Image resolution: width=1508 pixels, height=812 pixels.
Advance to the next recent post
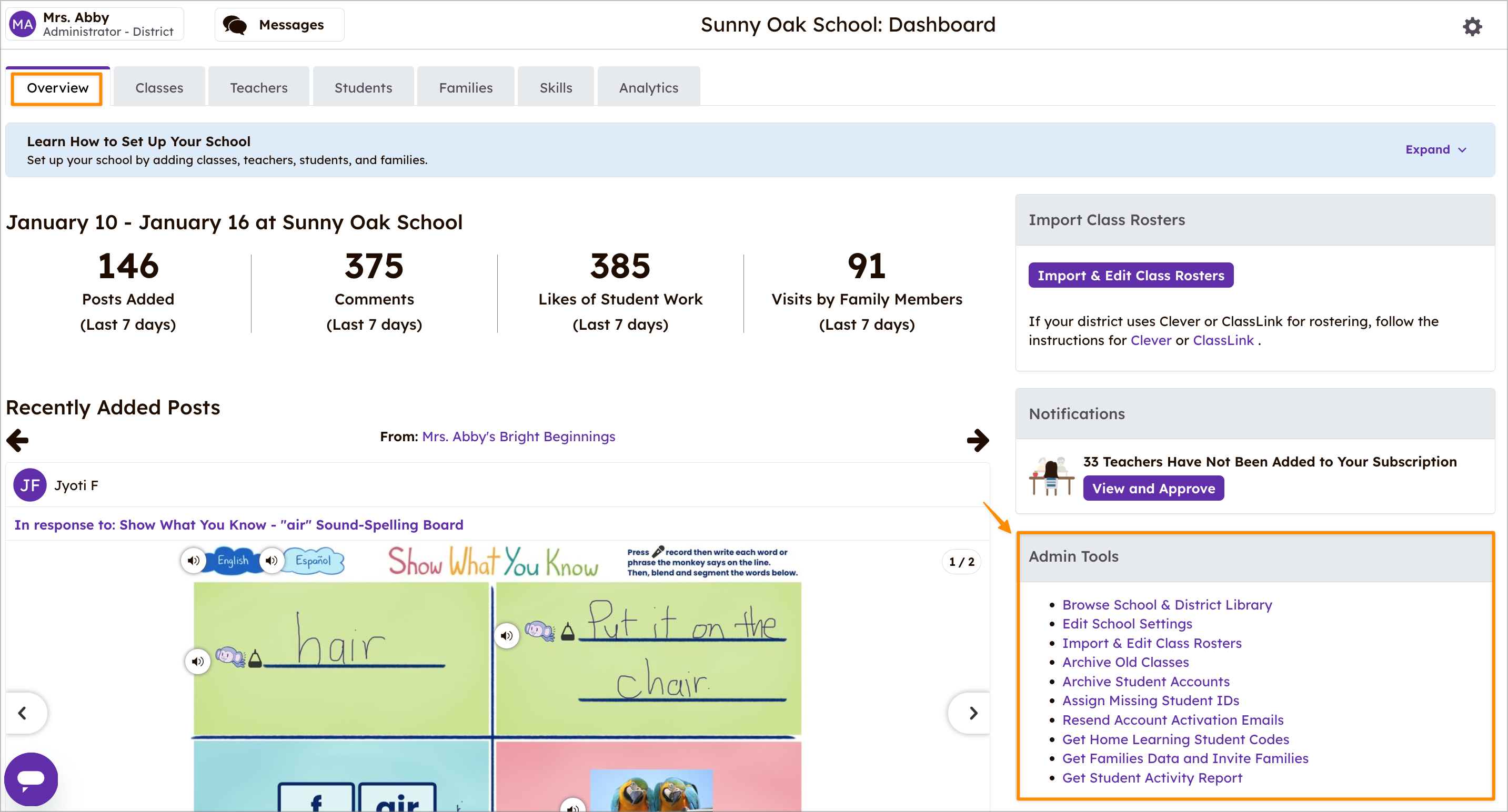coord(977,440)
